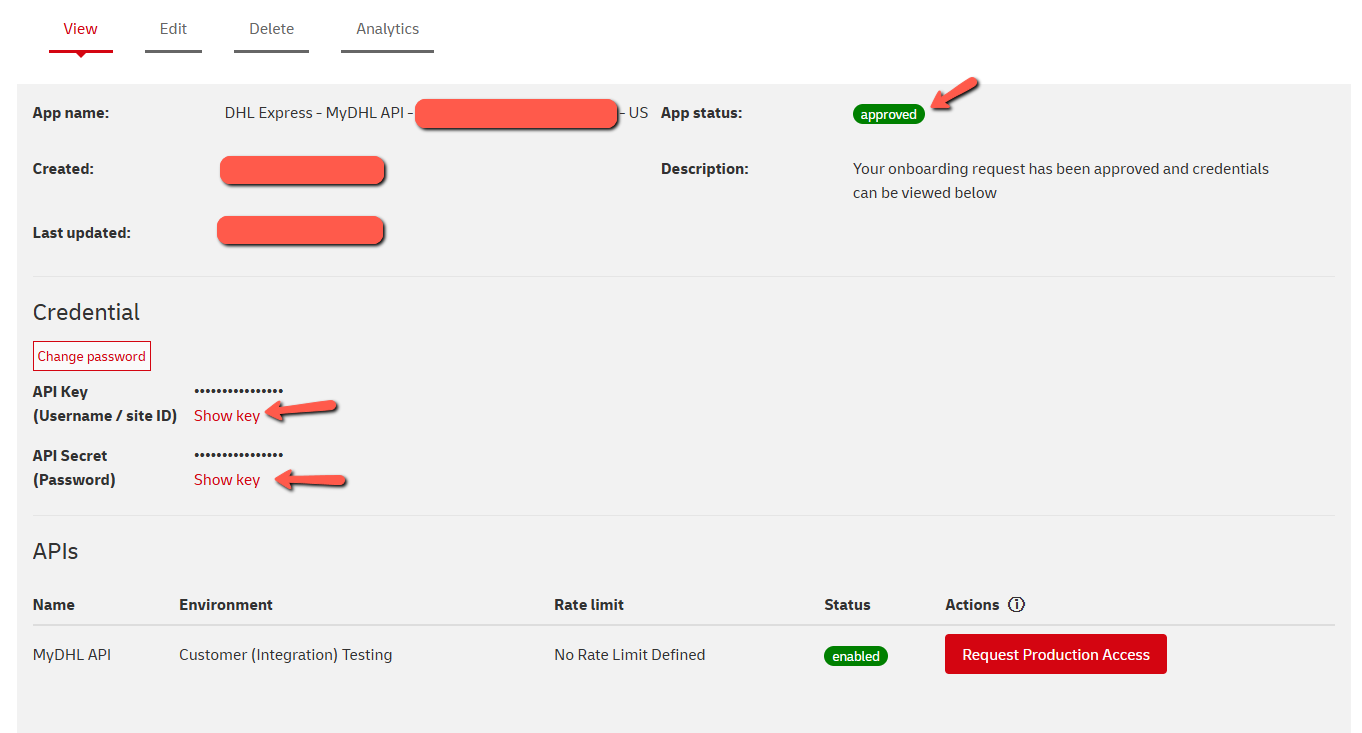This screenshot has width=1362, height=733.
Task: Click the Status column header
Action: 847,605
